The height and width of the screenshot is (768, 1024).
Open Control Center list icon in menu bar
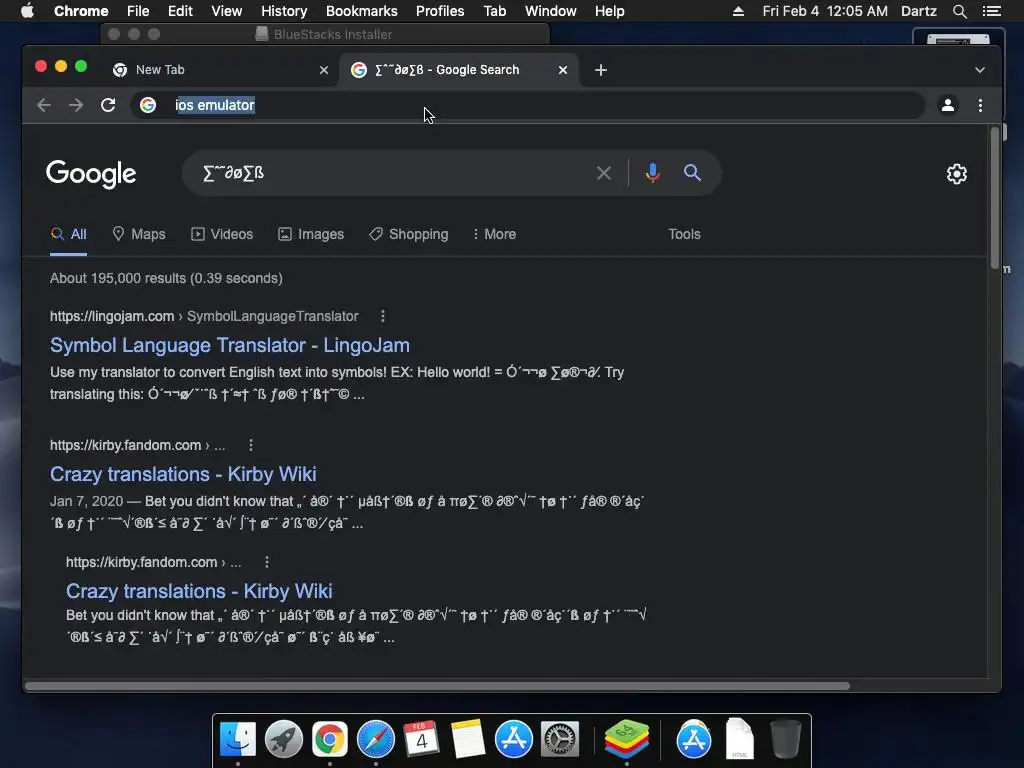[x=992, y=11]
